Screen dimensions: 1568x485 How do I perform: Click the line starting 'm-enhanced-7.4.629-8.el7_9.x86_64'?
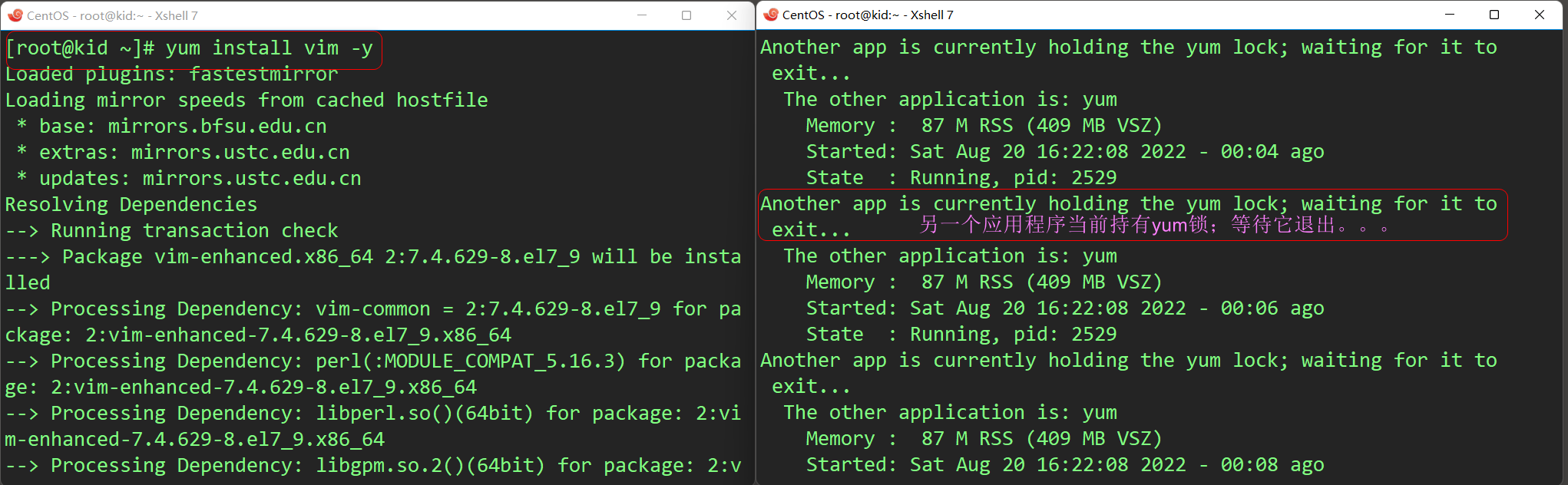(195, 440)
